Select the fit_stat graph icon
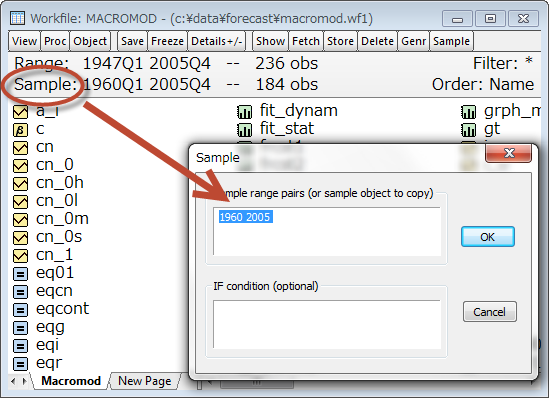 coord(244,130)
